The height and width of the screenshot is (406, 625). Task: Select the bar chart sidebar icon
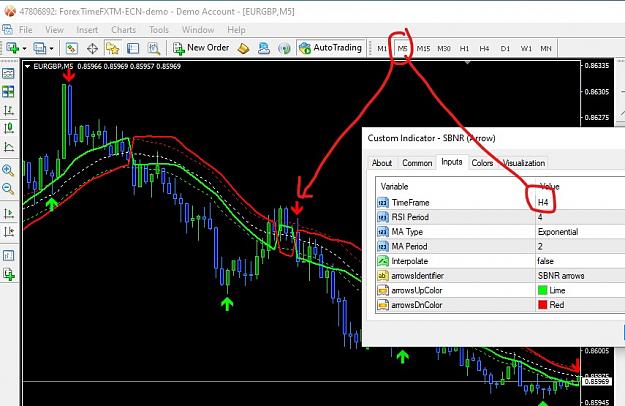click(8, 110)
